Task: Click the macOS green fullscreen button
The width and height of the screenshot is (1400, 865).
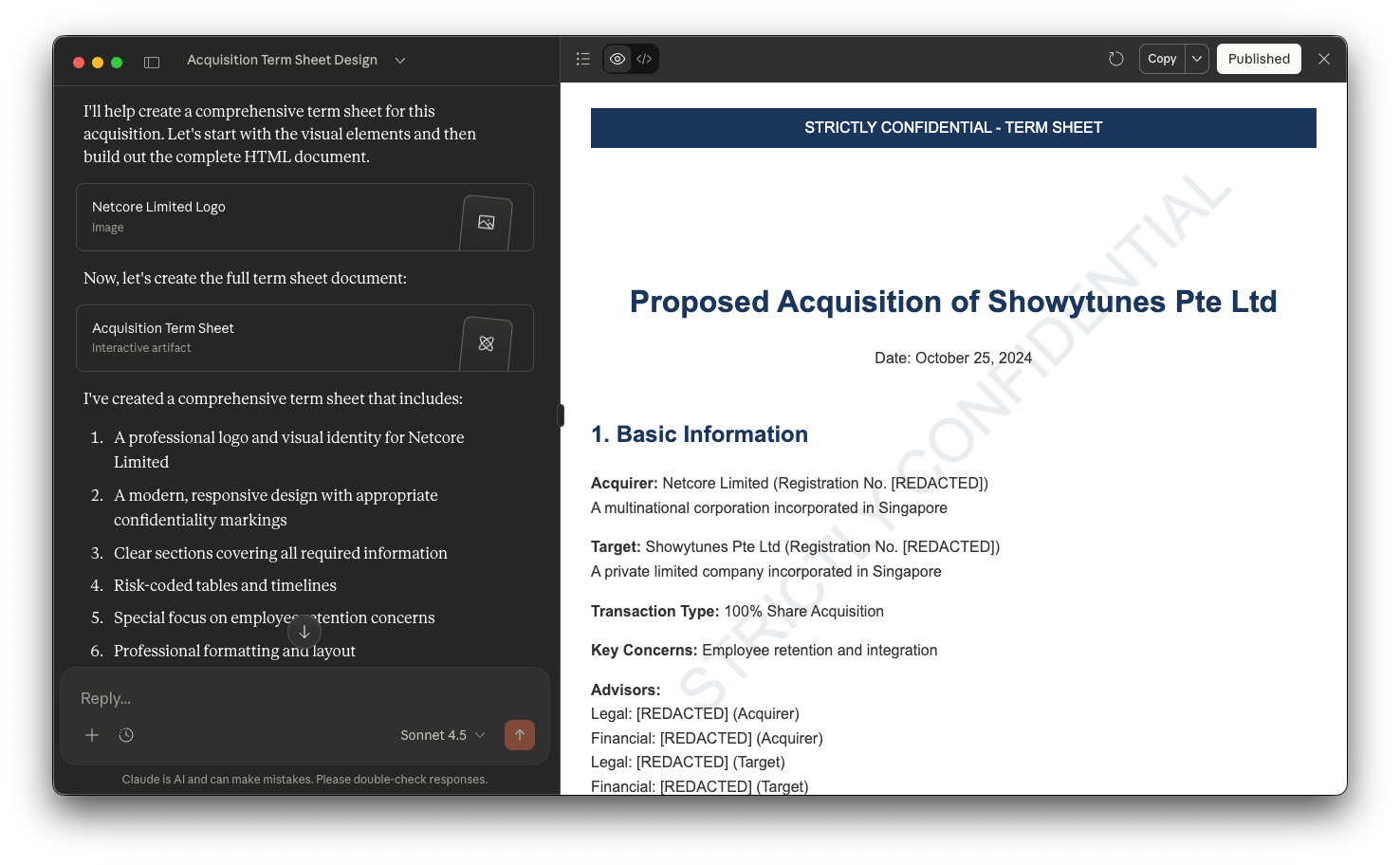Action: coord(117,63)
